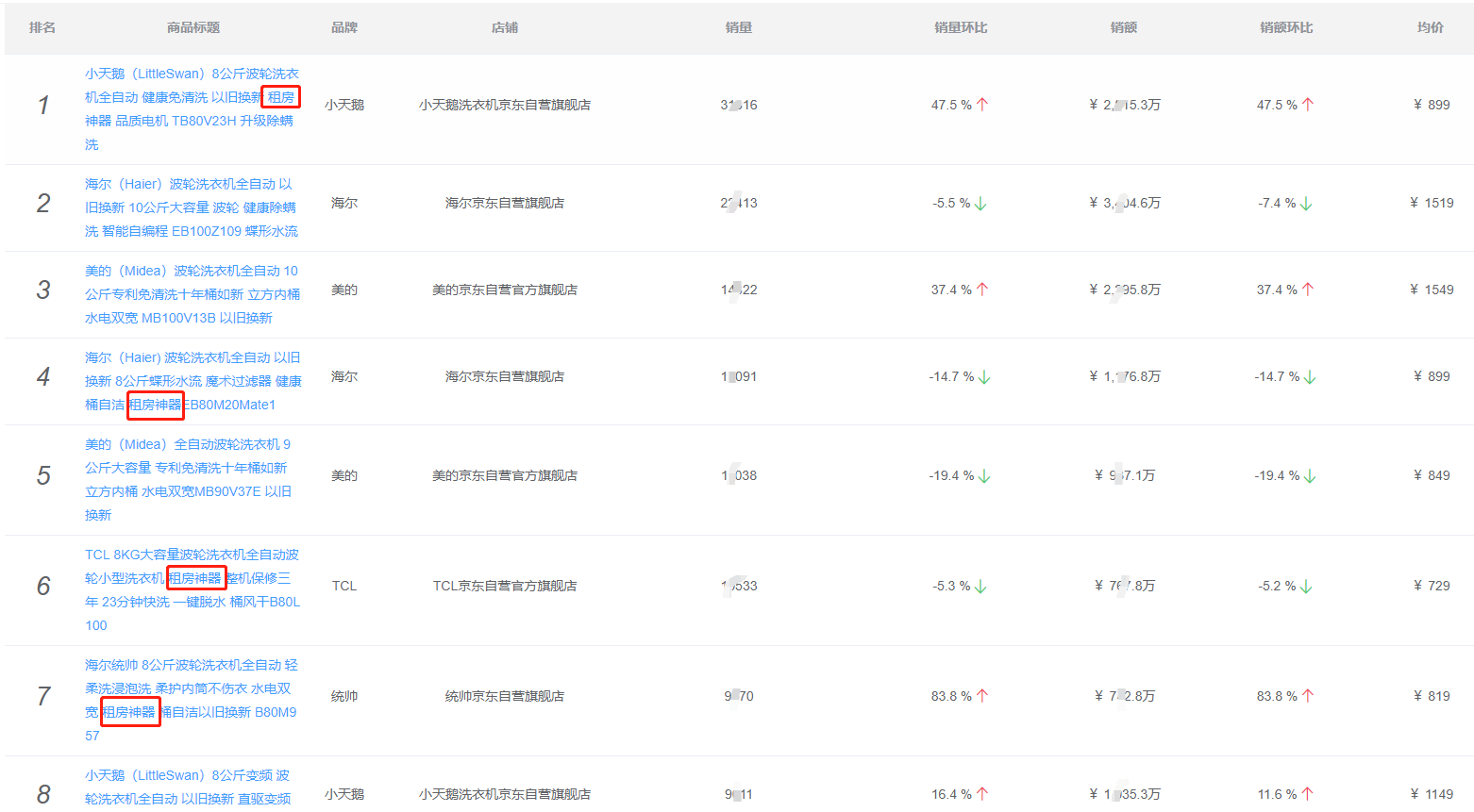This screenshot has height=812, width=1474.
Task: Click the green down arrow next to -5.3%
Action: [x=980, y=587]
